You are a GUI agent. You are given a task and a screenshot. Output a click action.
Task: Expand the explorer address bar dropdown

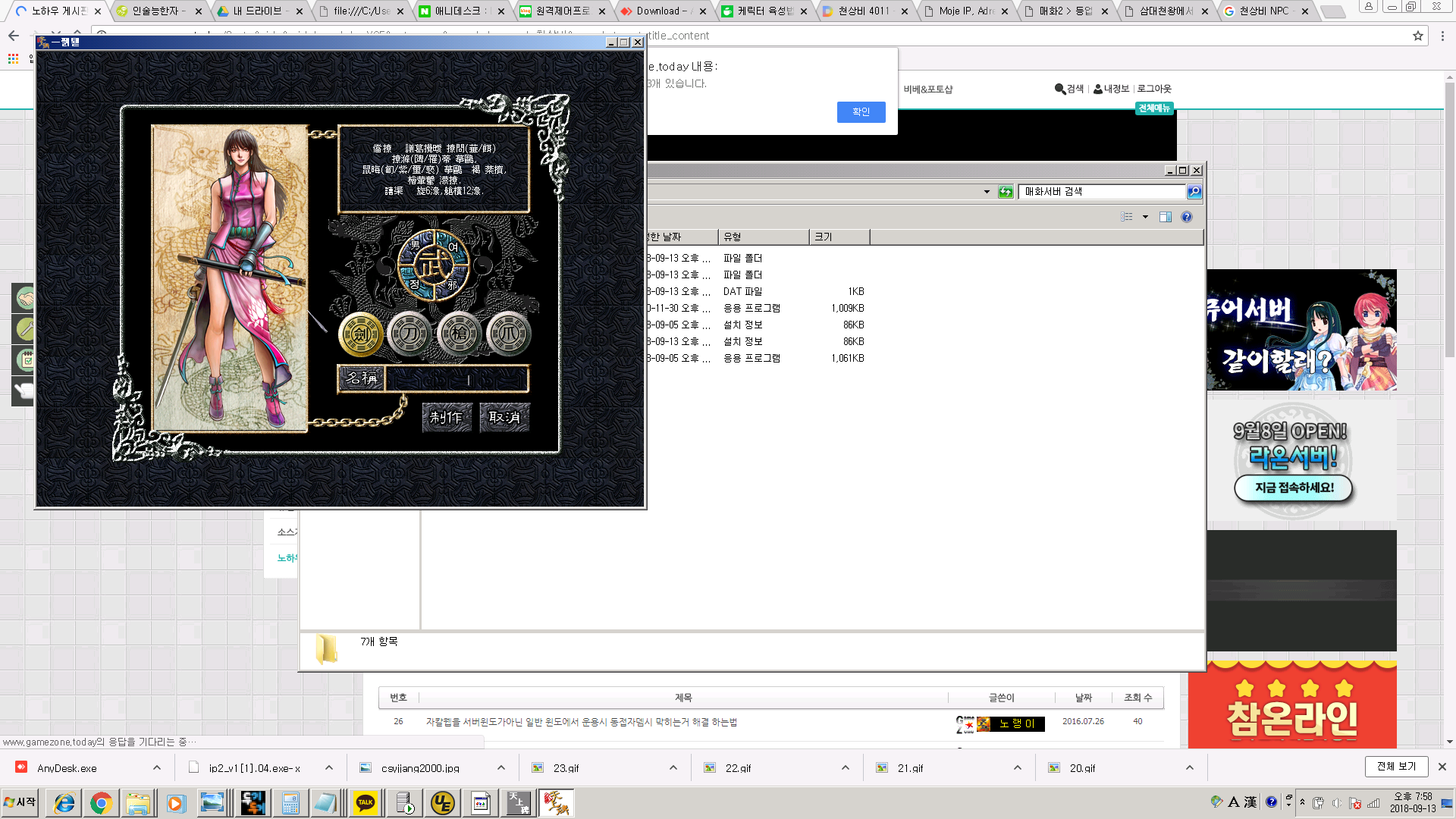[987, 192]
